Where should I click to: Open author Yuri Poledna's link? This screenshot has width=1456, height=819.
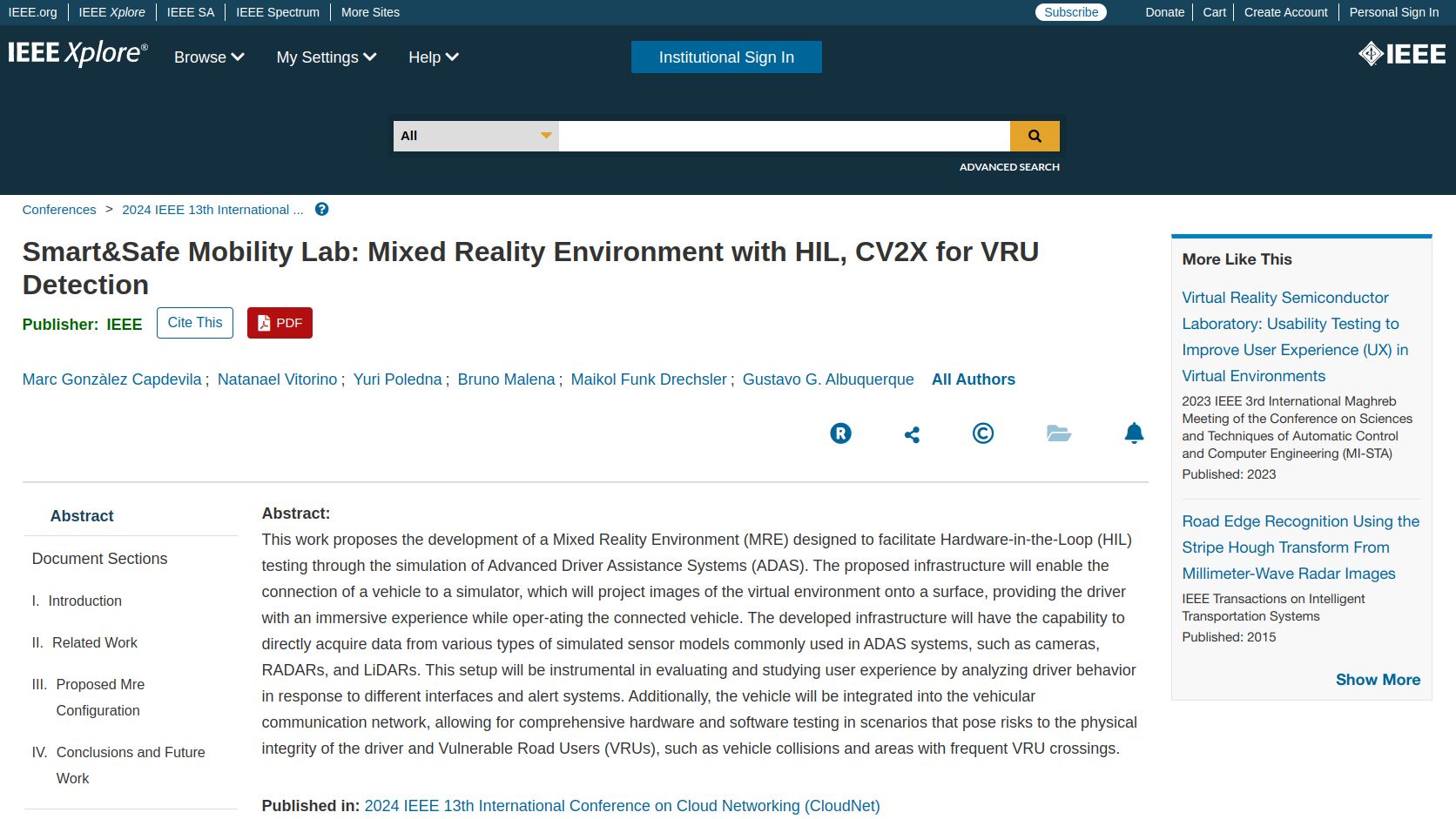397,379
